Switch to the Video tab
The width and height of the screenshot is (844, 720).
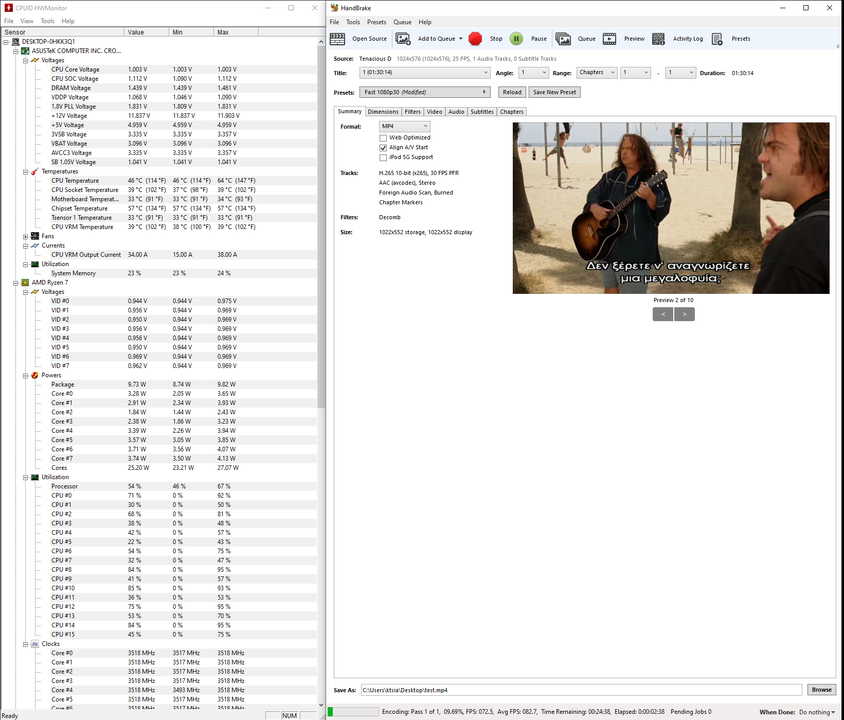434,112
